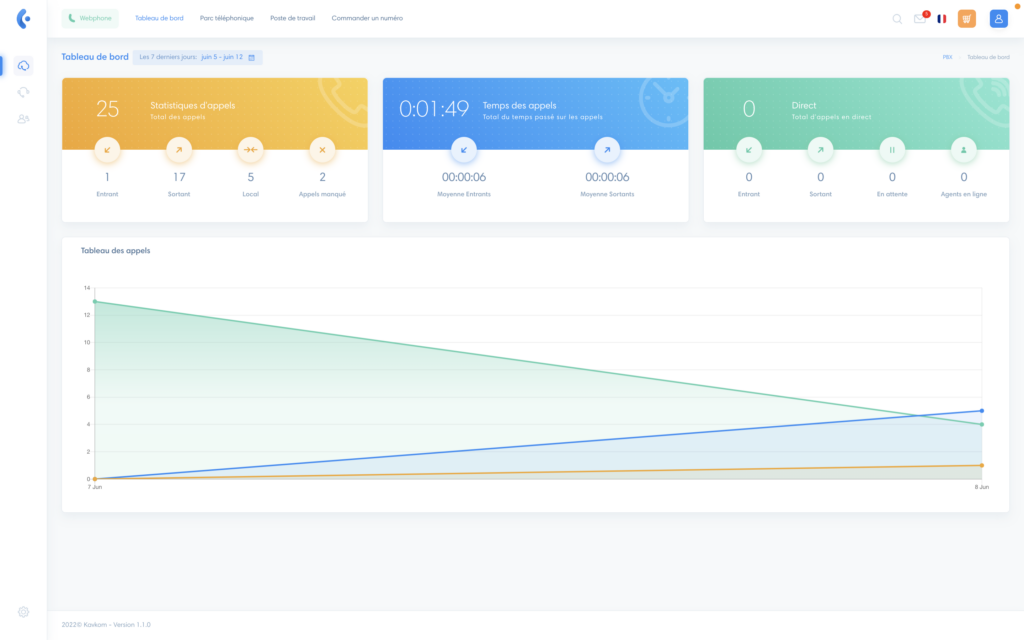Open settings via the gear icon
This screenshot has width=1024, height=640.
[x=22, y=611]
